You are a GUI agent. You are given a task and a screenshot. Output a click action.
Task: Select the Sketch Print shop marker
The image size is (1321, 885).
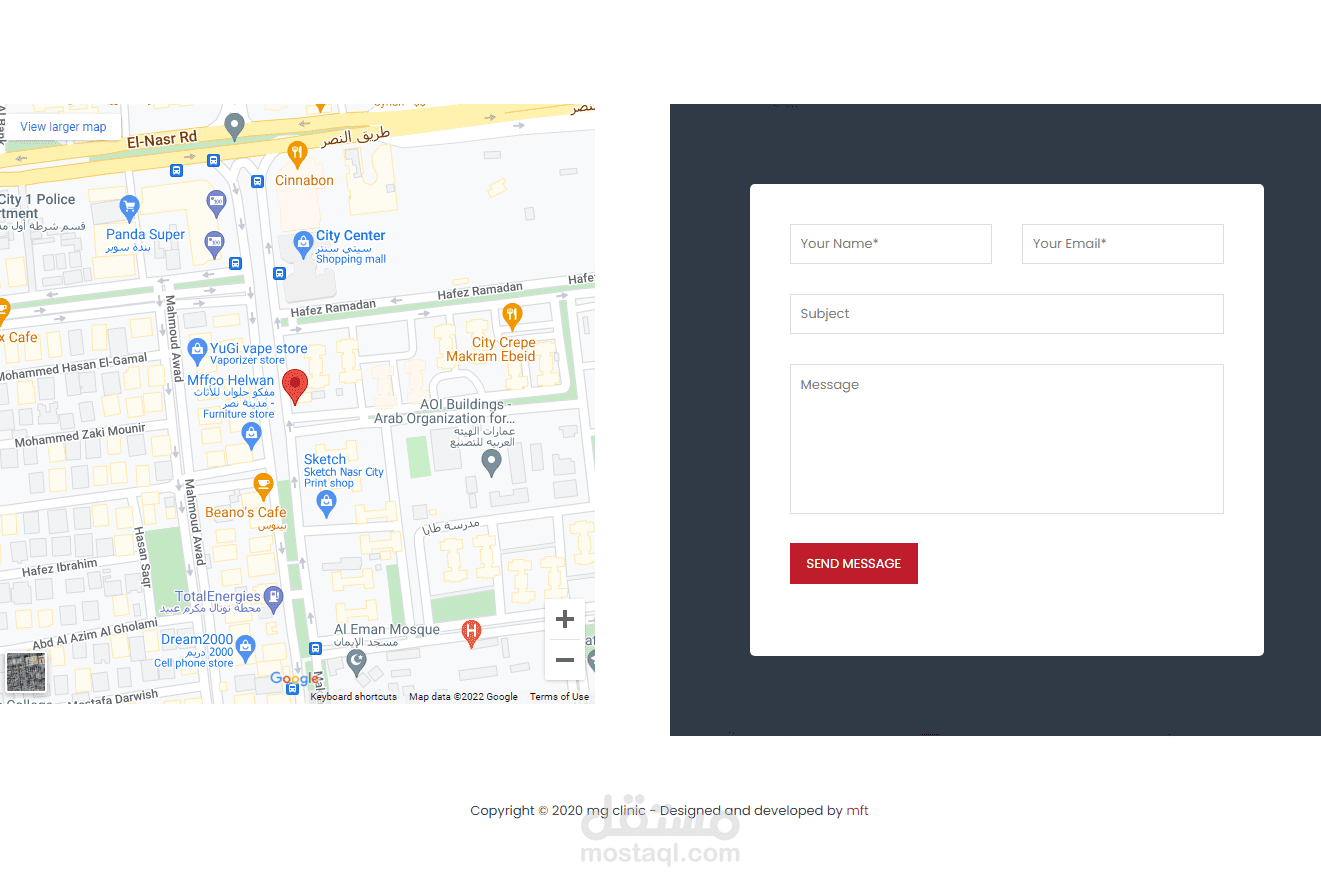coord(326,505)
